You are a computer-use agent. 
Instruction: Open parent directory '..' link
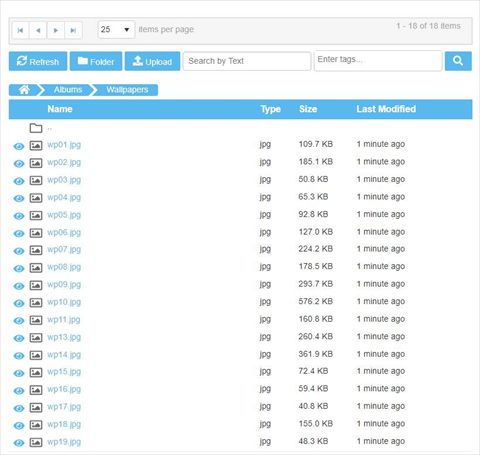pos(49,128)
